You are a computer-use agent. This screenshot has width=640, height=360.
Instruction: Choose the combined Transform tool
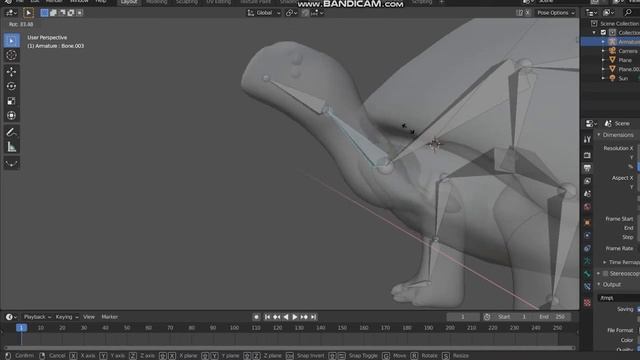(x=11, y=116)
